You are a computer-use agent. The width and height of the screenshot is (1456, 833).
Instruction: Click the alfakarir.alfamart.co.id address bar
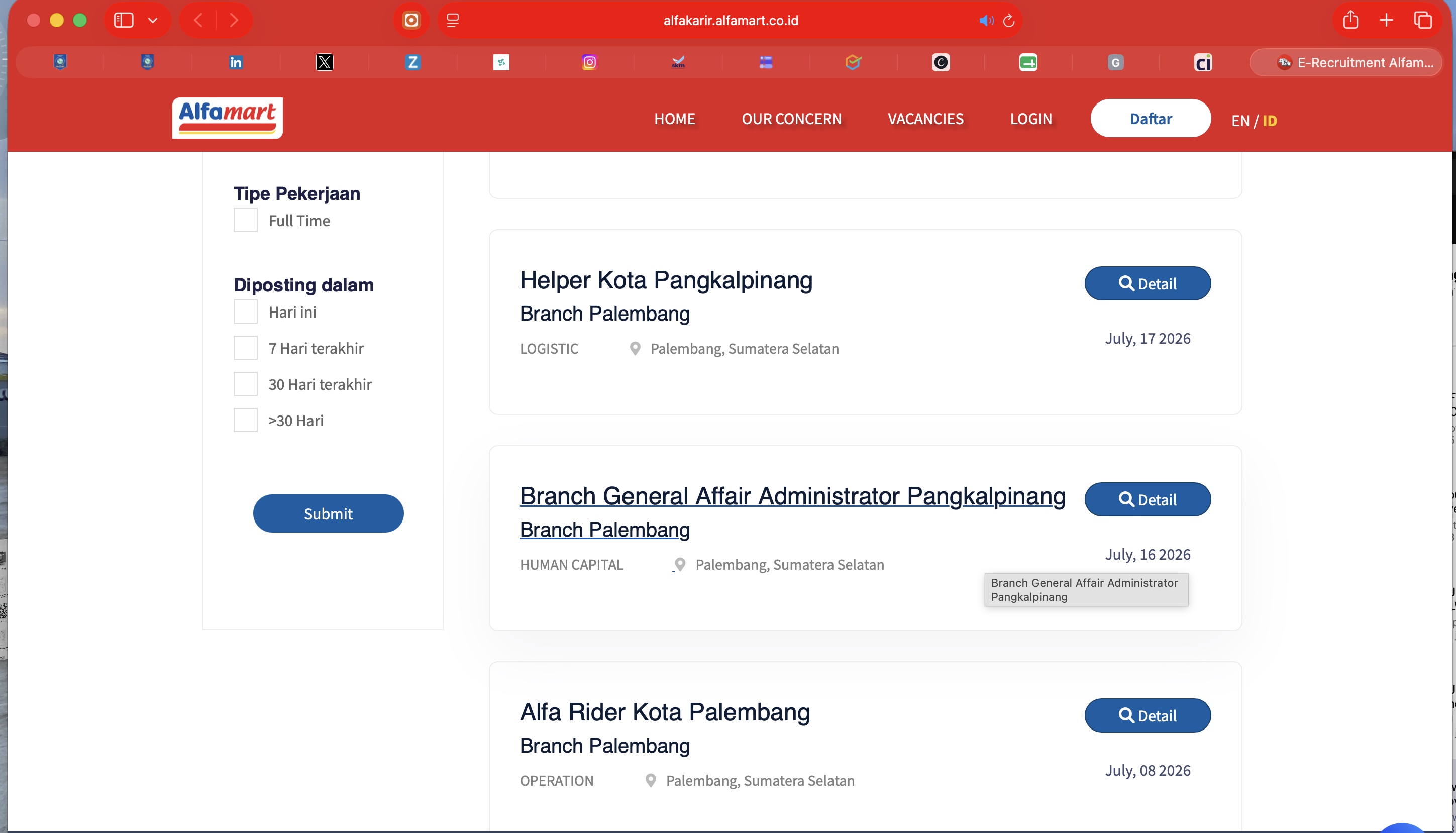[730, 21]
